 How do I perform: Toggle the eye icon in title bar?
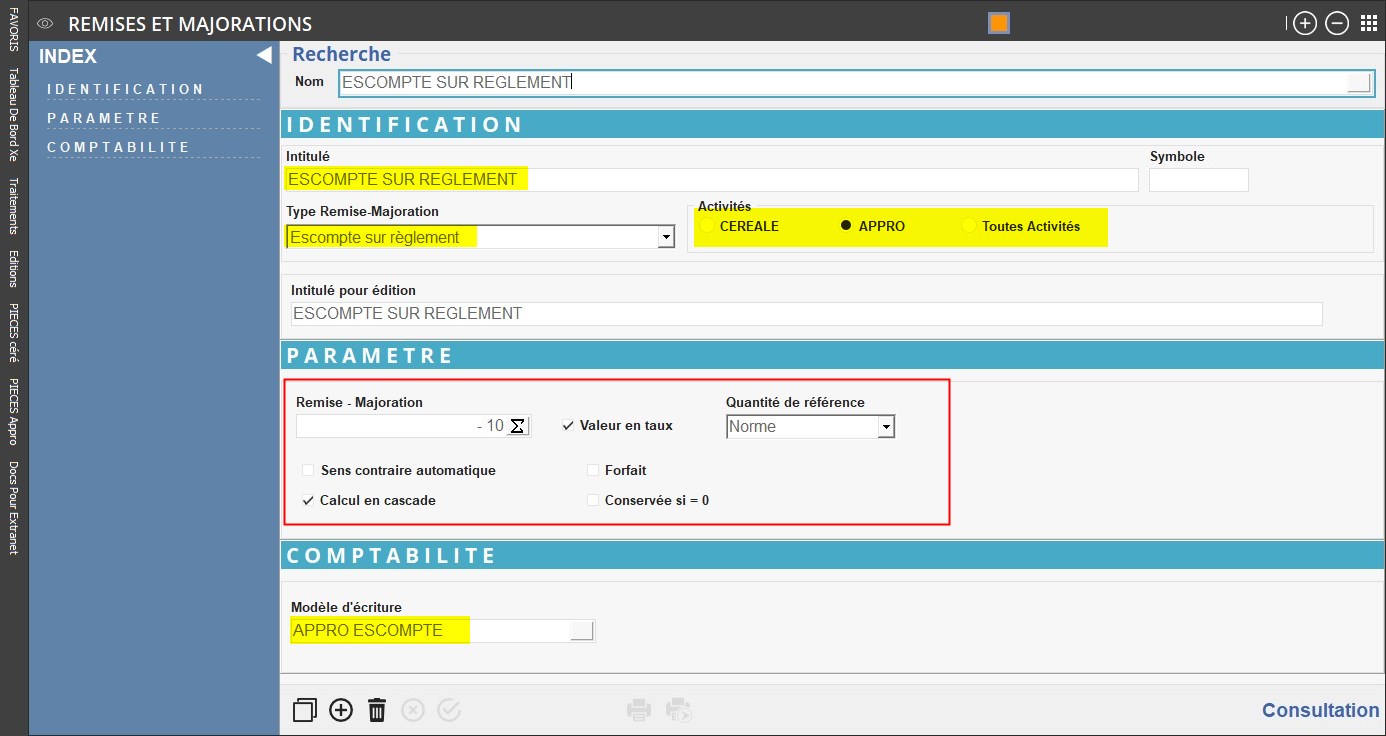(x=45, y=24)
